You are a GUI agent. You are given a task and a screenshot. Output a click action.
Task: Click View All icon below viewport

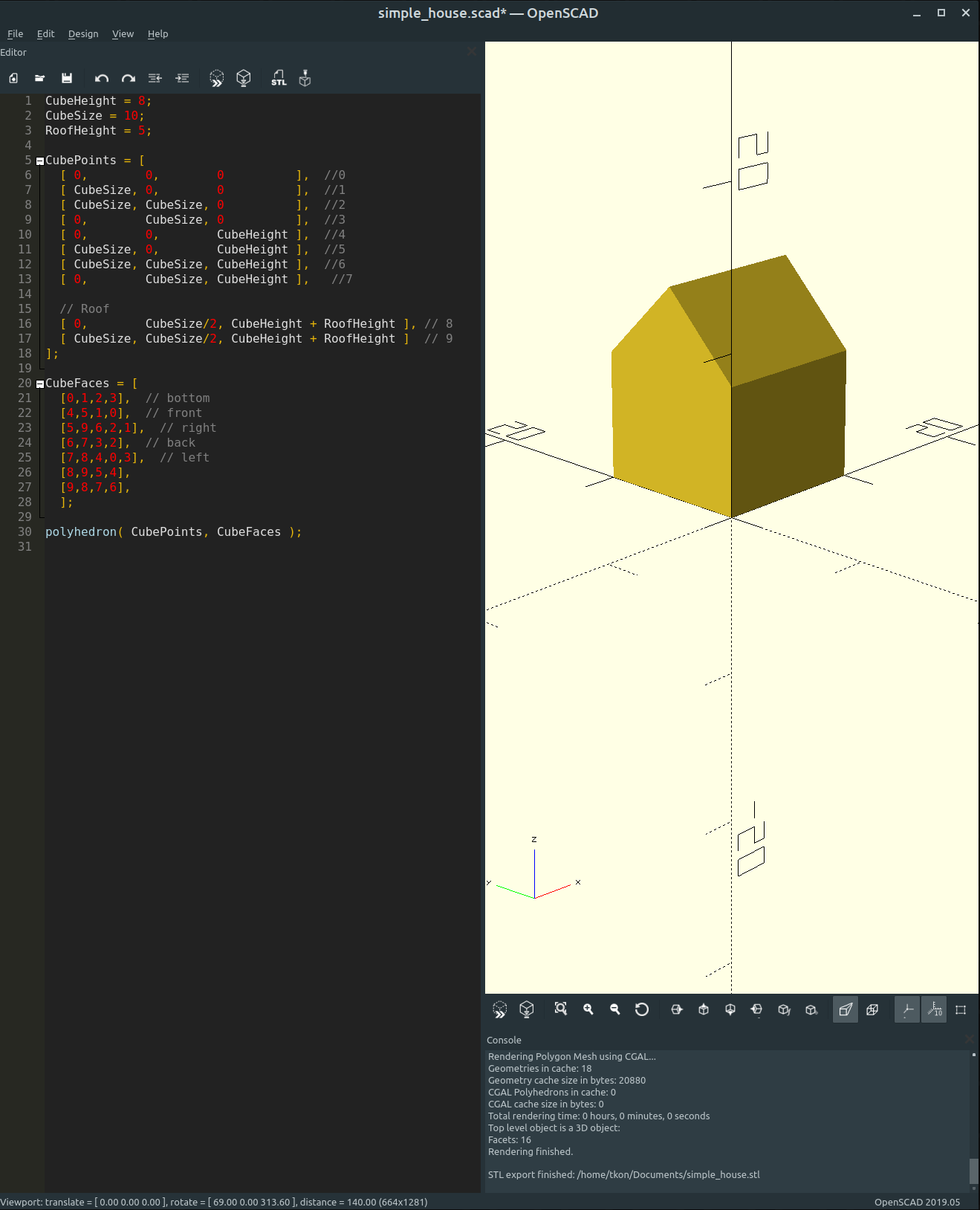[x=561, y=1009]
